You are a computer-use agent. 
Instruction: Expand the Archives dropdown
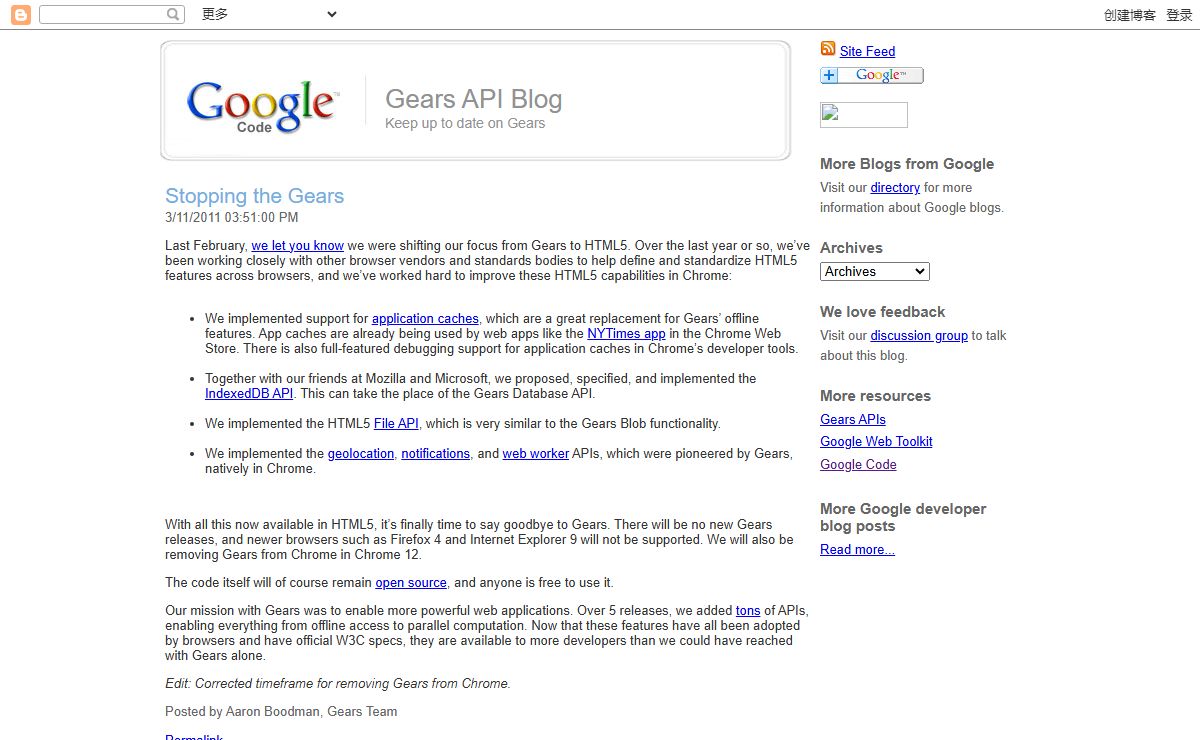(x=875, y=271)
